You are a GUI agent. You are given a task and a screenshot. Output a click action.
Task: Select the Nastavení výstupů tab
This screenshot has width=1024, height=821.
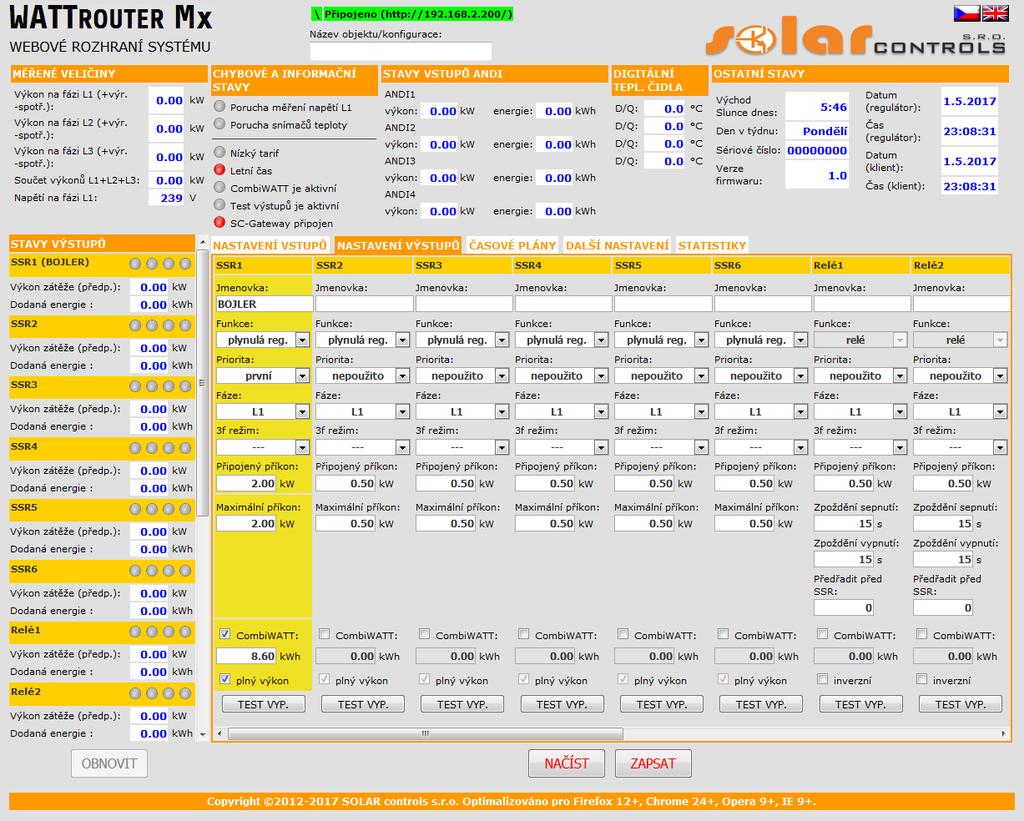click(x=398, y=246)
